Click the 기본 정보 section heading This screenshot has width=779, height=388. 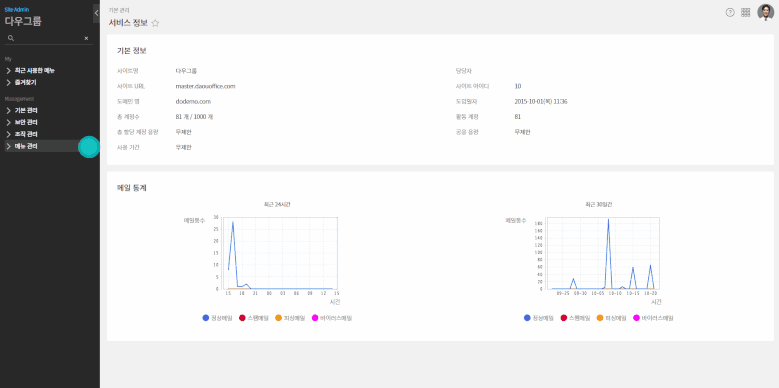click(132, 51)
